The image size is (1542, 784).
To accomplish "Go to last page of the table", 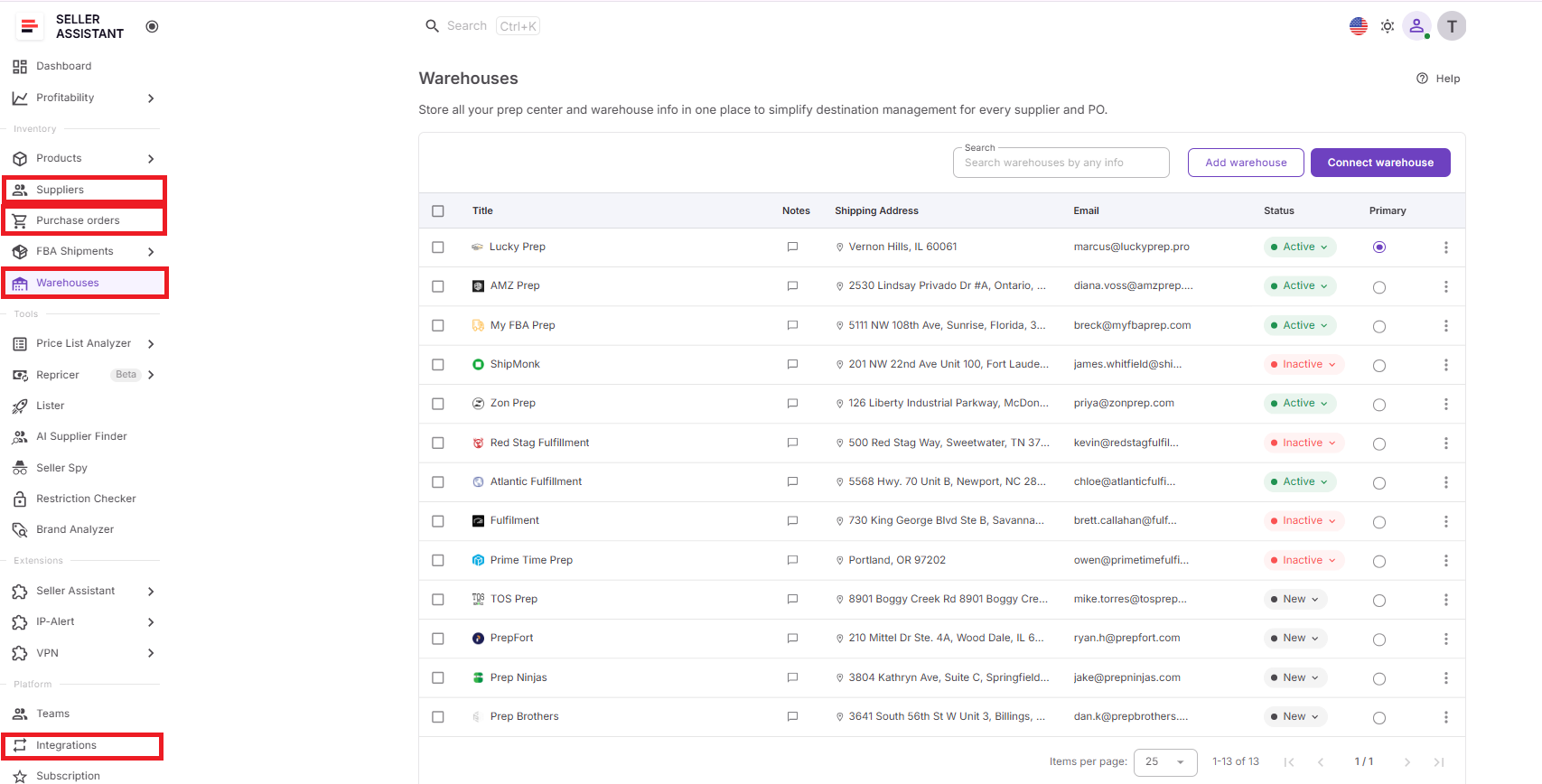I will click(x=1439, y=762).
